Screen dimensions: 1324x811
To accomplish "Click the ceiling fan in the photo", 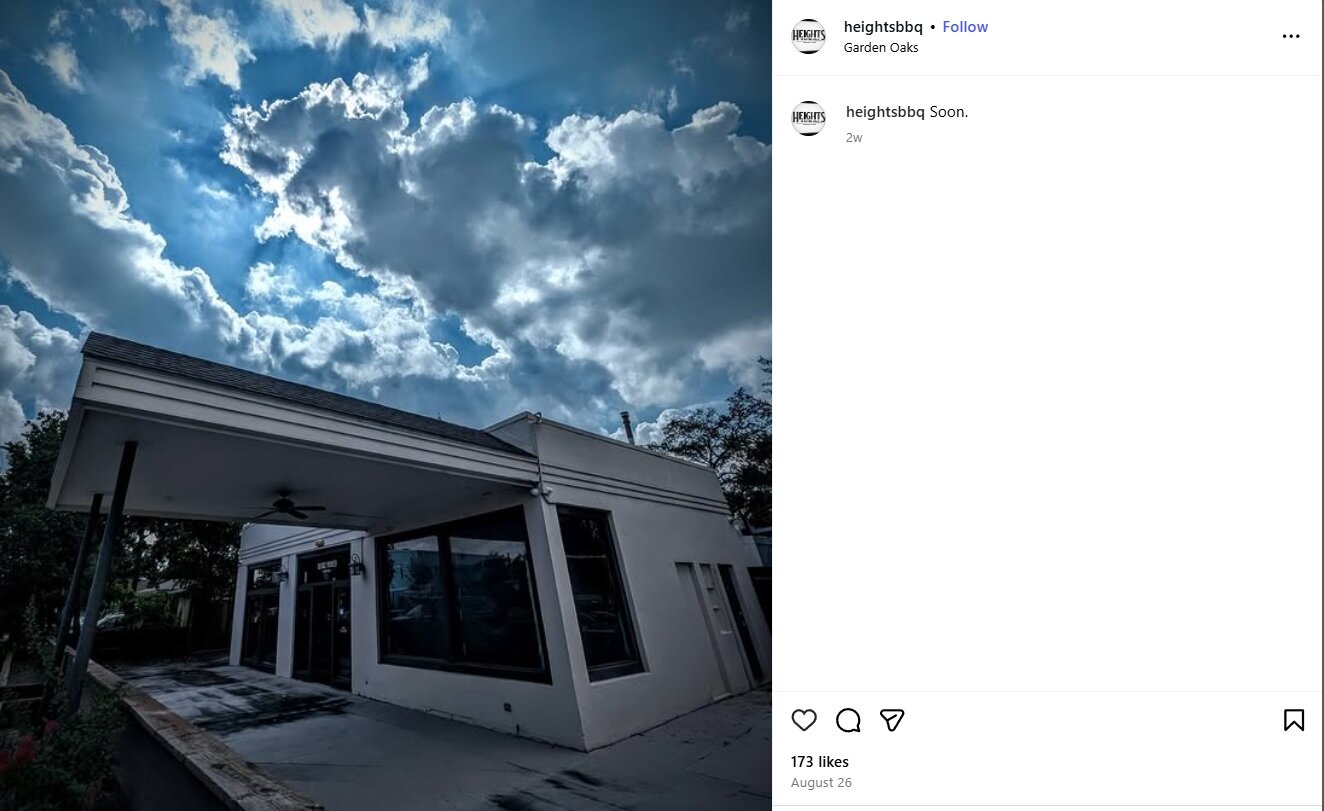I will [287, 506].
